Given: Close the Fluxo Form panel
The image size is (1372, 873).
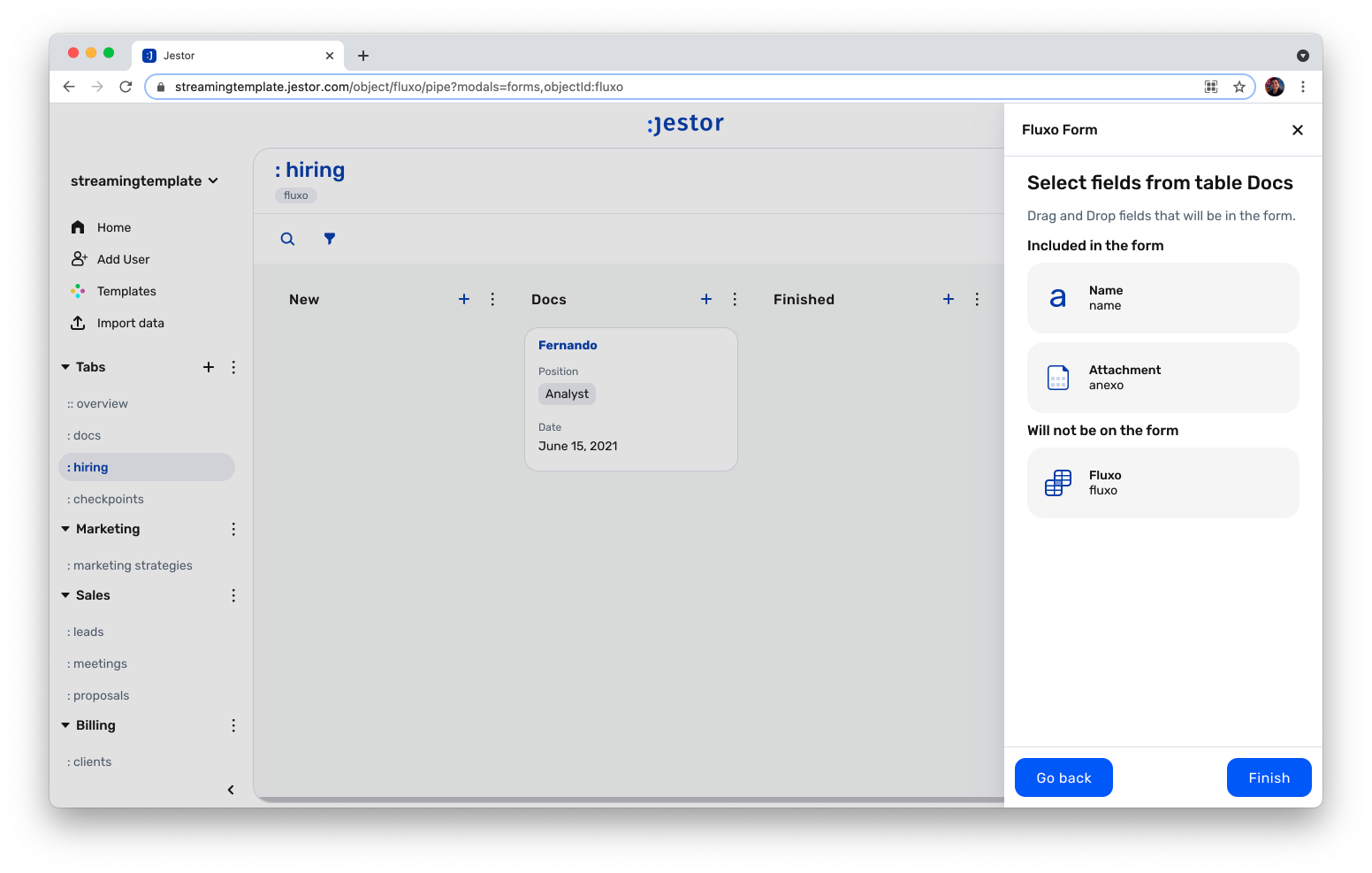Looking at the screenshot, I should pyautogui.click(x=1298, y=130).
